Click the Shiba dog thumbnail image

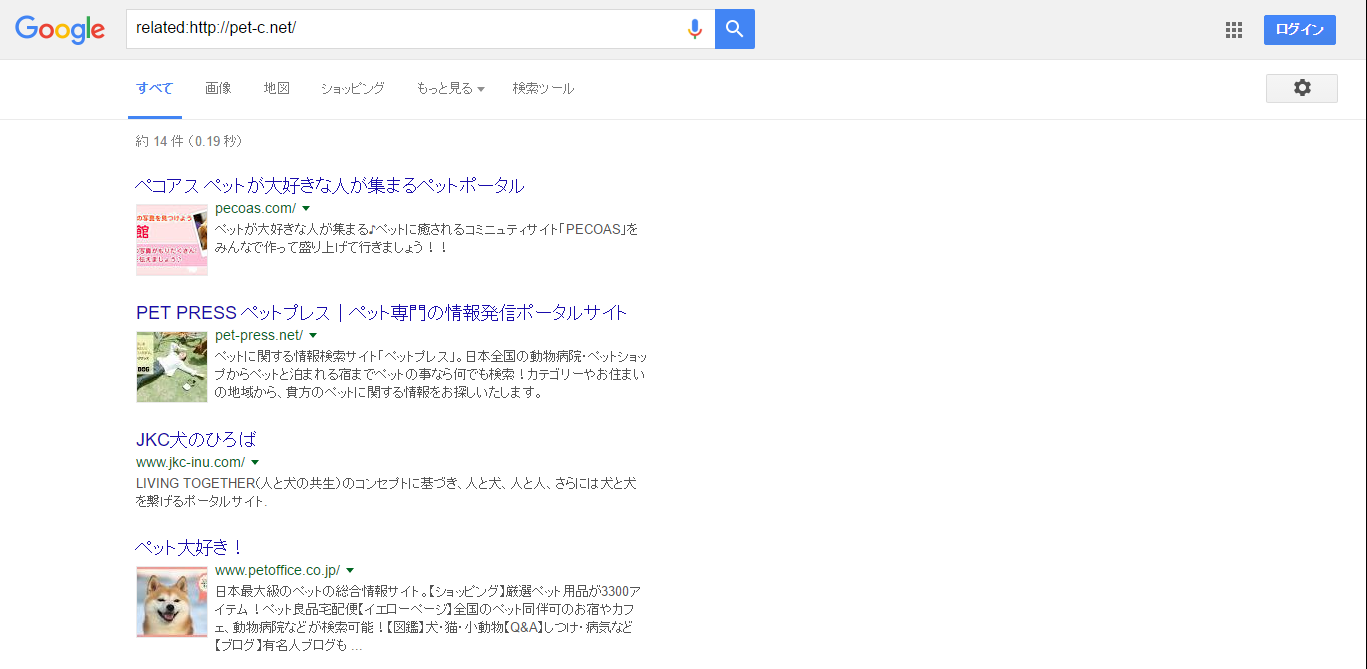coord(172,602)
